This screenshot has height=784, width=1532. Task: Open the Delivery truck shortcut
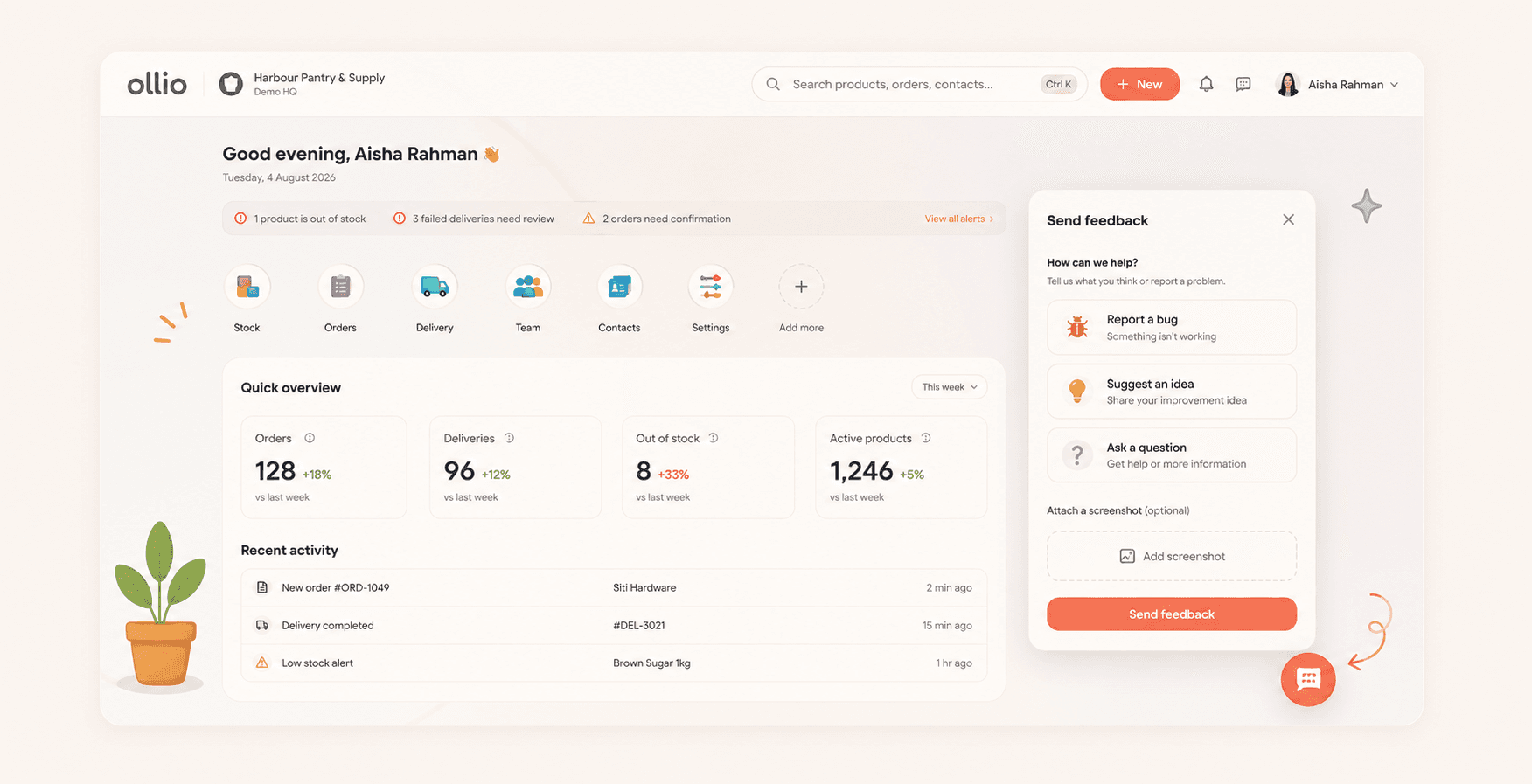tap(435, 287)
